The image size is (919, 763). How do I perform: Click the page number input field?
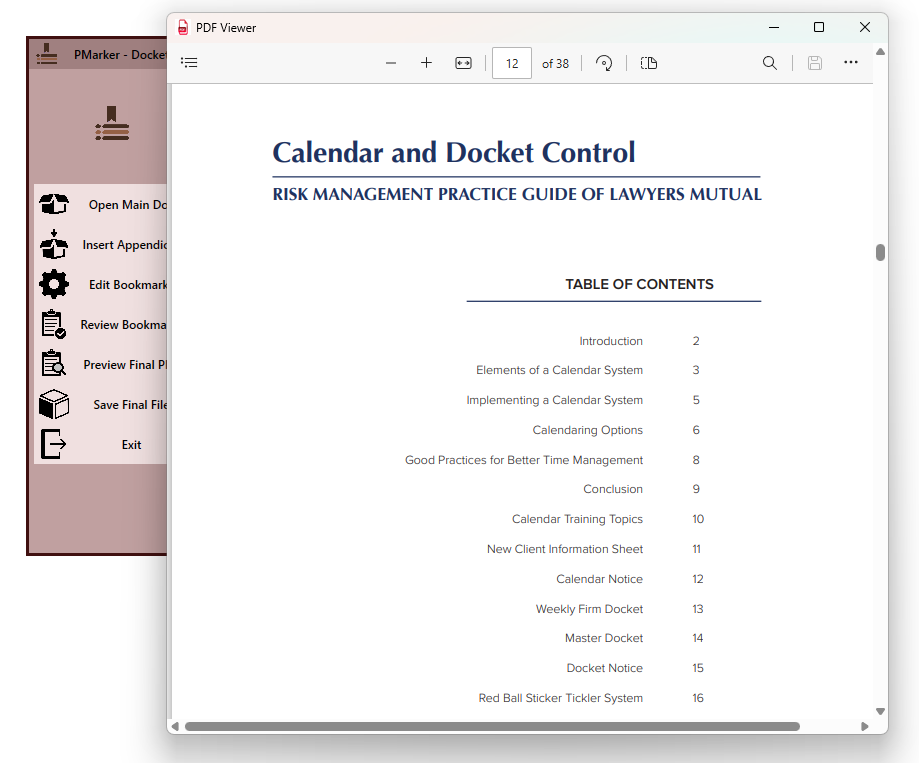512,63
